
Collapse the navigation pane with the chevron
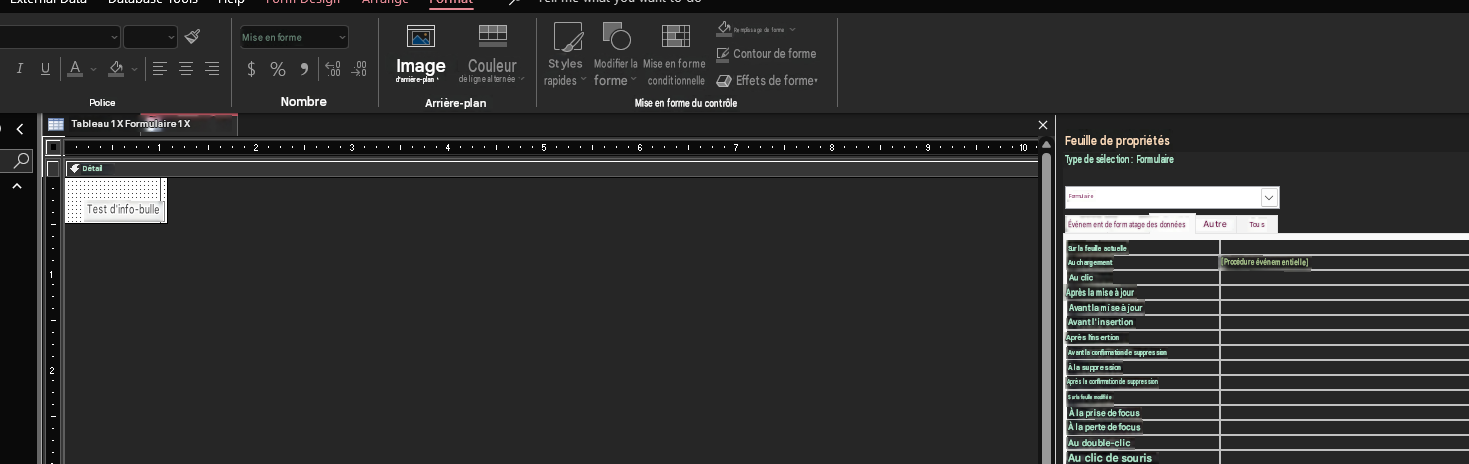point(19,129)
